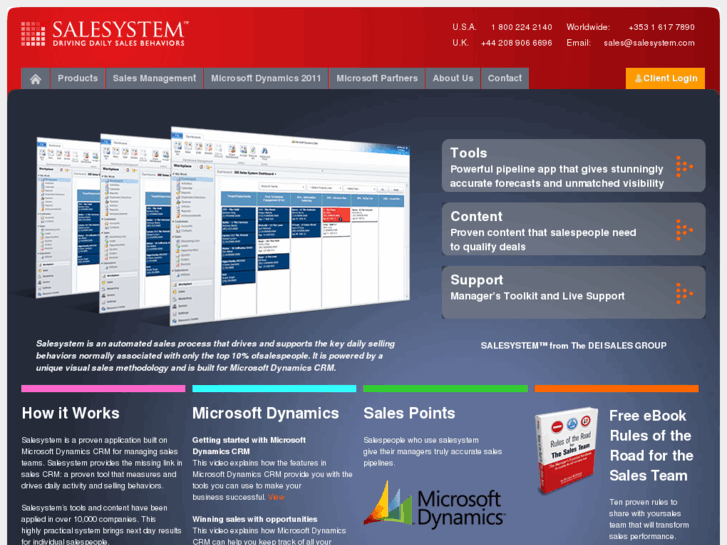
Task: Open the Products menu
Action: 78,78
